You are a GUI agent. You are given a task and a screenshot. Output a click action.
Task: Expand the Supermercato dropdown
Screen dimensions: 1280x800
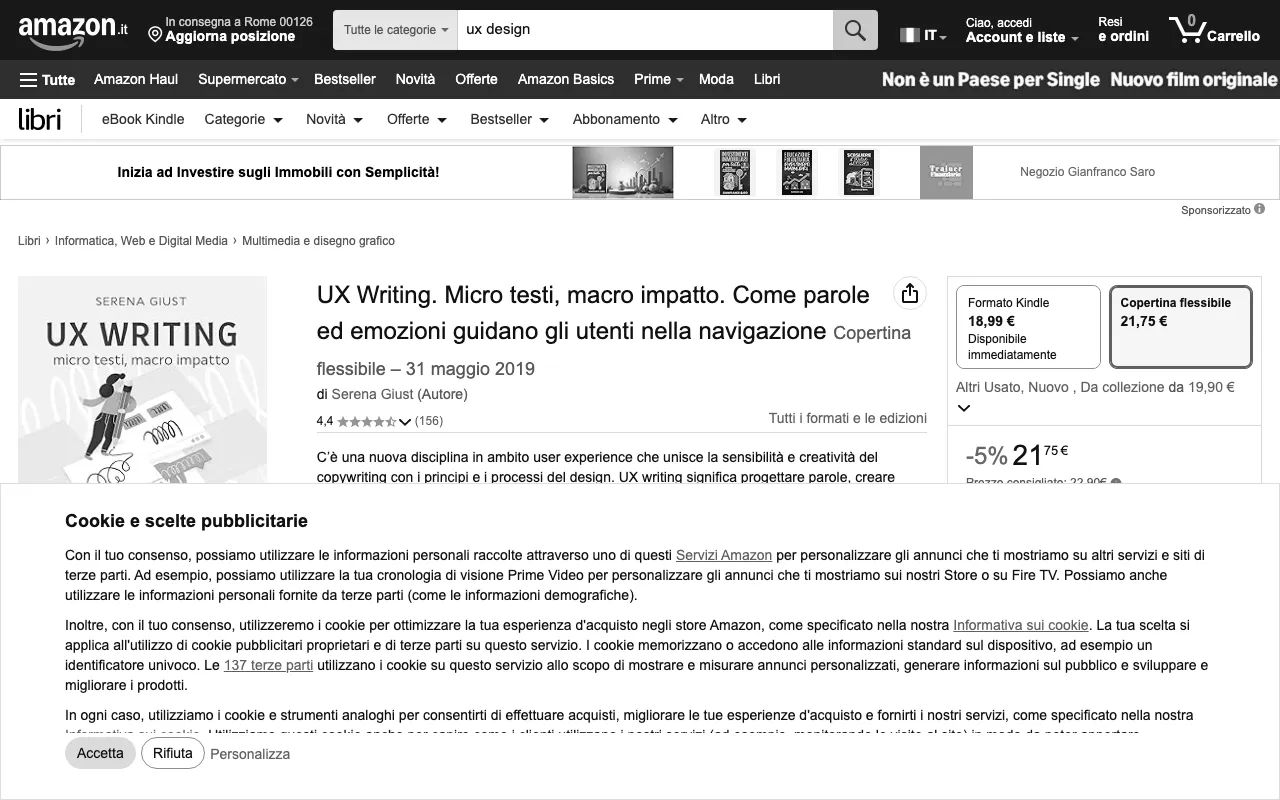point(248,79)
